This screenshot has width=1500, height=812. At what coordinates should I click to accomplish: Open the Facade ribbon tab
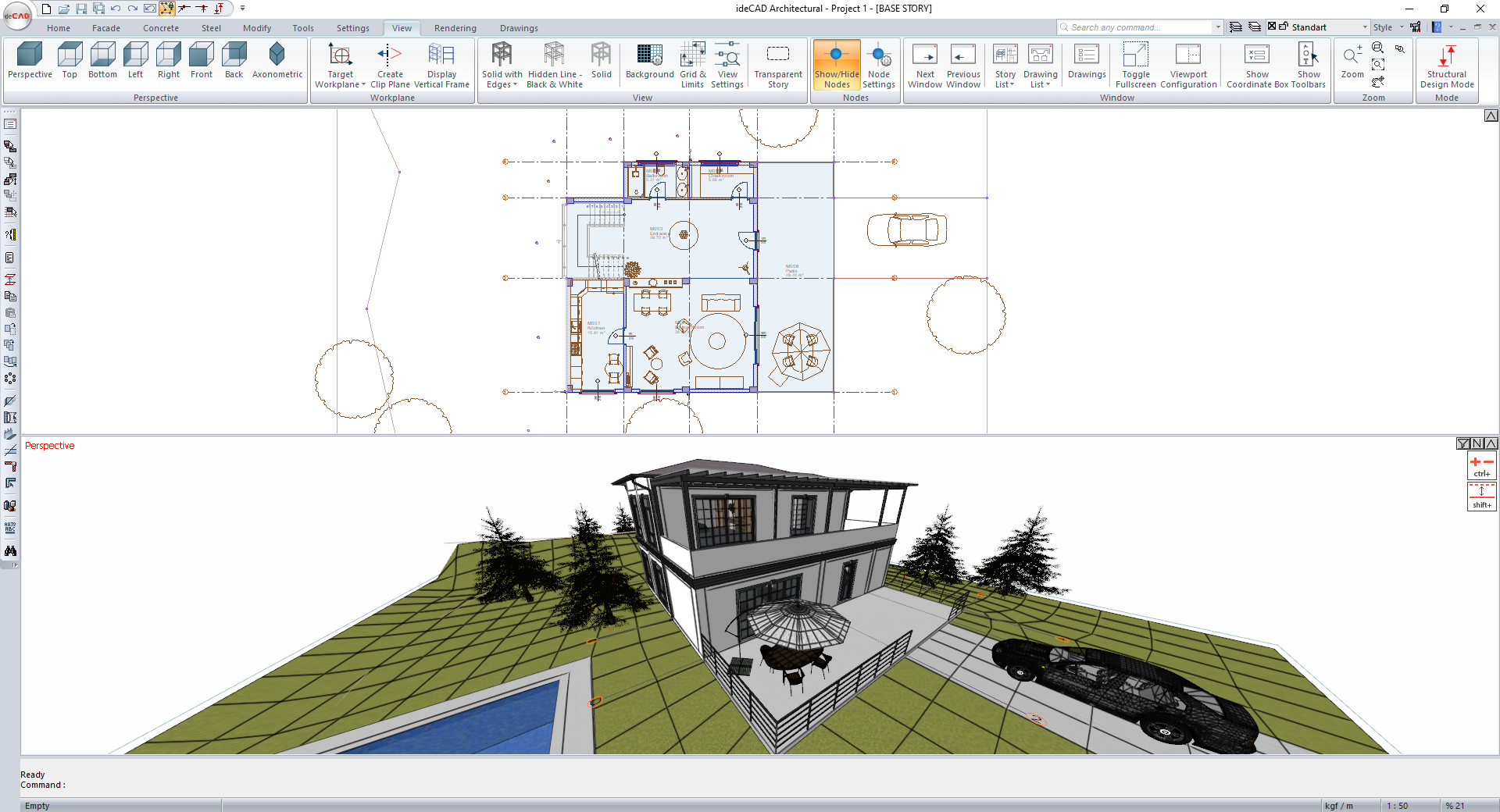tap(106, 28)
